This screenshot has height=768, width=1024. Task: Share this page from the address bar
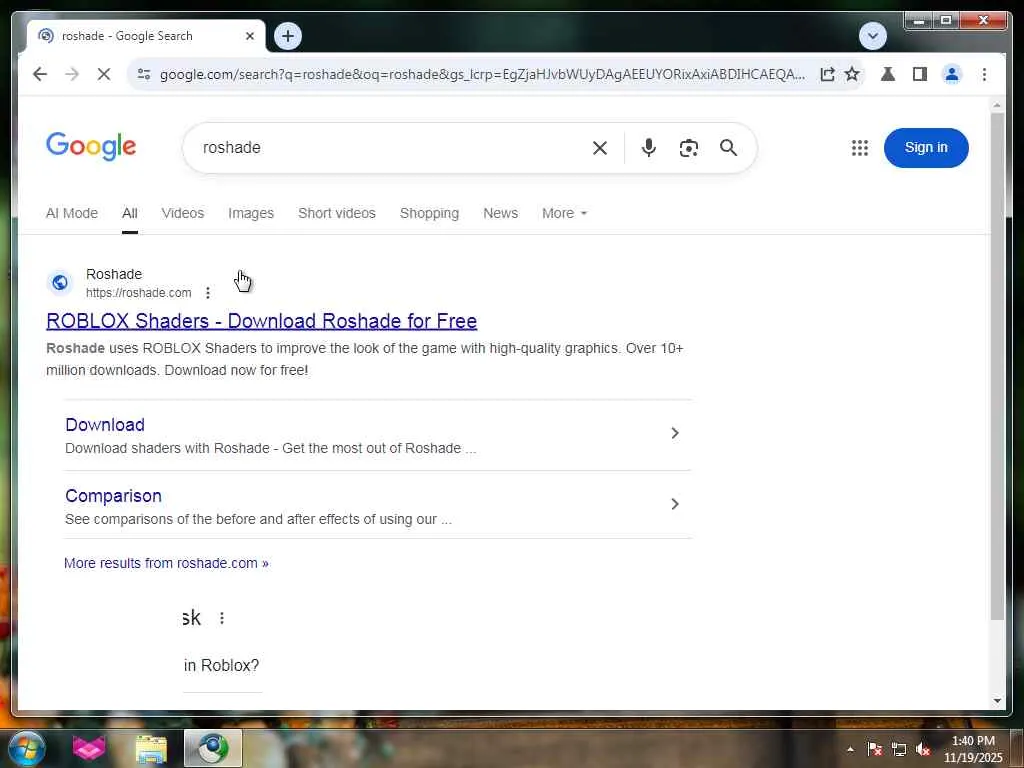(x=827, y=74)
